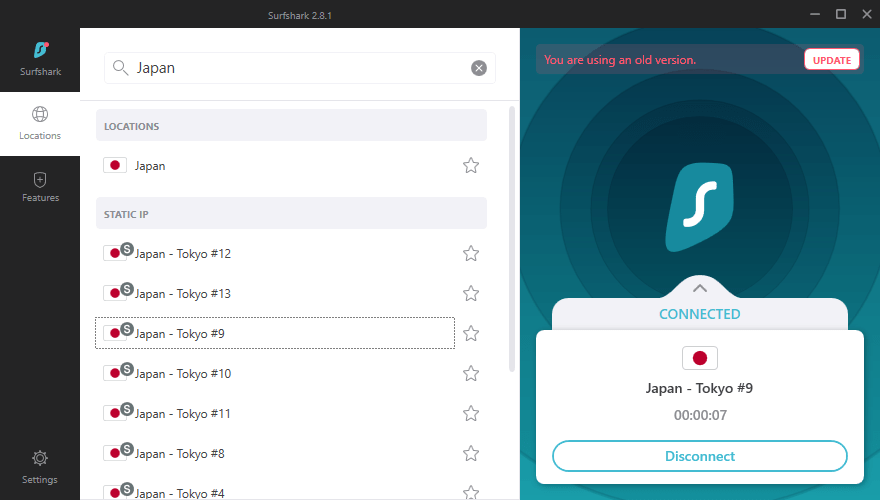Click the old version warning text
This screenshot has width=880, height=500.
pos(620,59)
